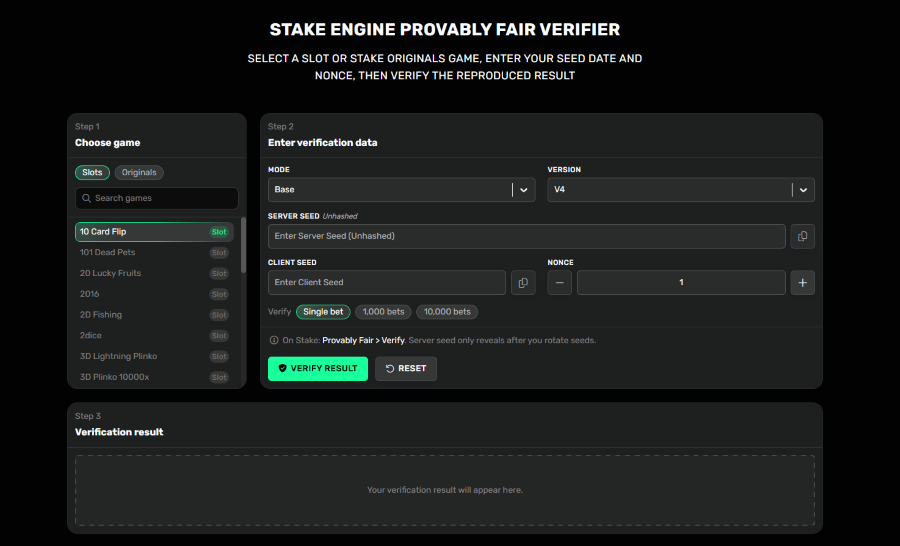Copy the server seed via clipboard icon
Screen dimensions: 900x546
coord(802,236)
